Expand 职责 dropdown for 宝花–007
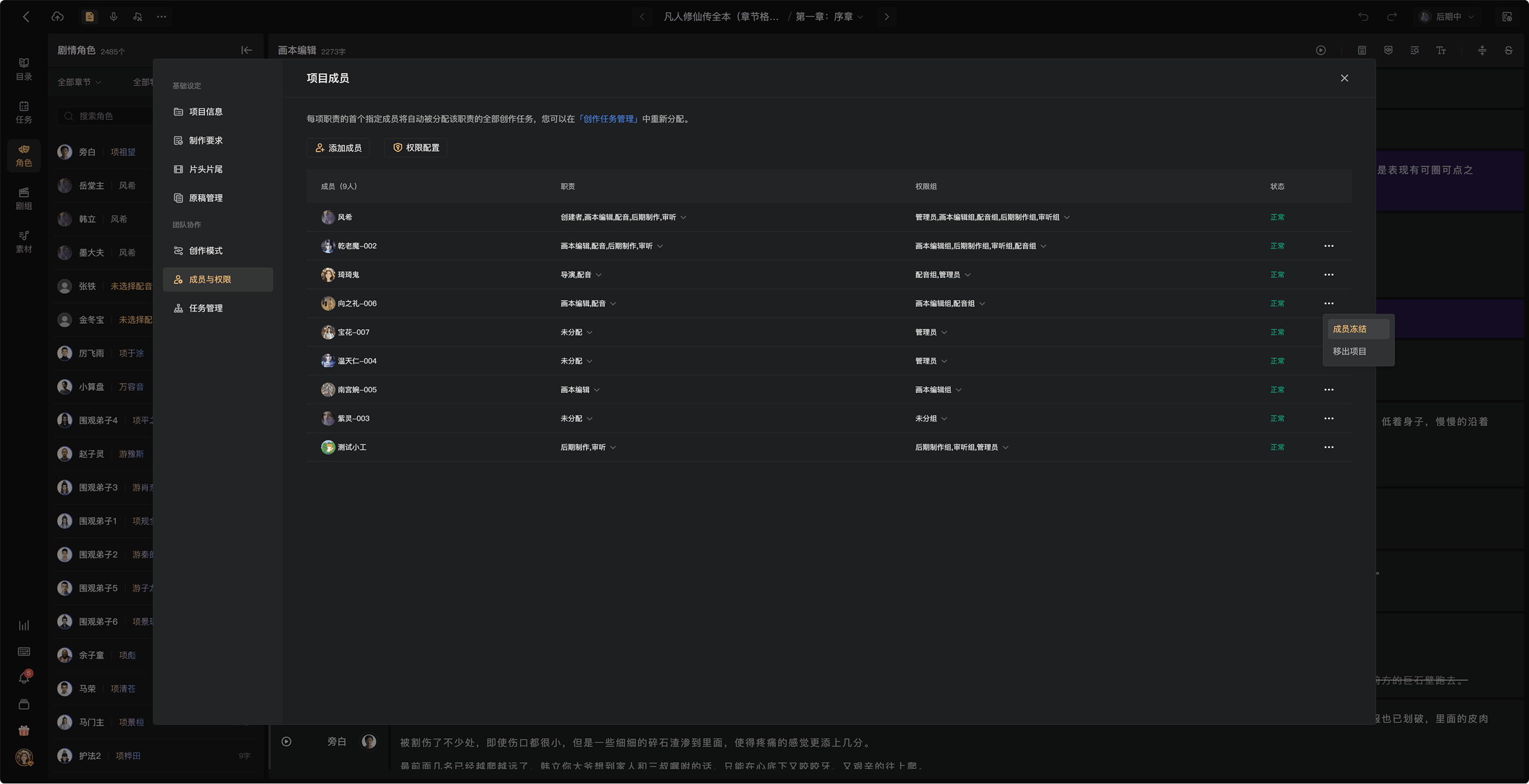Image resolution: width=1529 pixels, height=784 pixels. [x=589, y=332]
